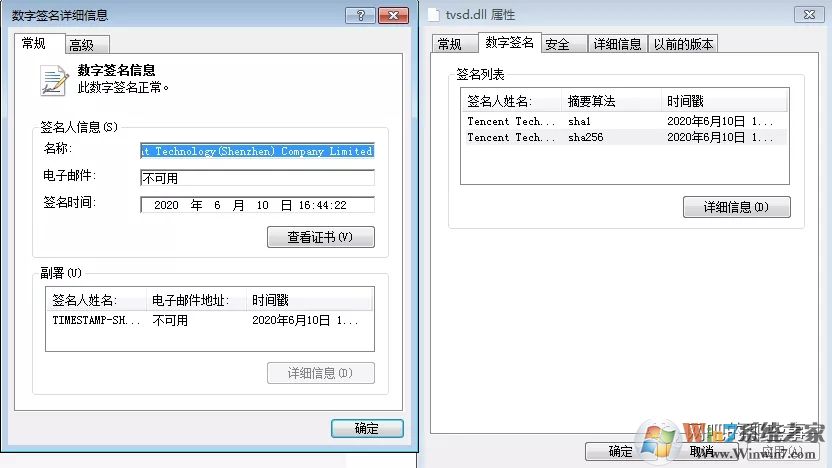Select 常规 tab in signature details dialog
The height and width of the screenshot is (468, 832).
(x=39, y=43)
